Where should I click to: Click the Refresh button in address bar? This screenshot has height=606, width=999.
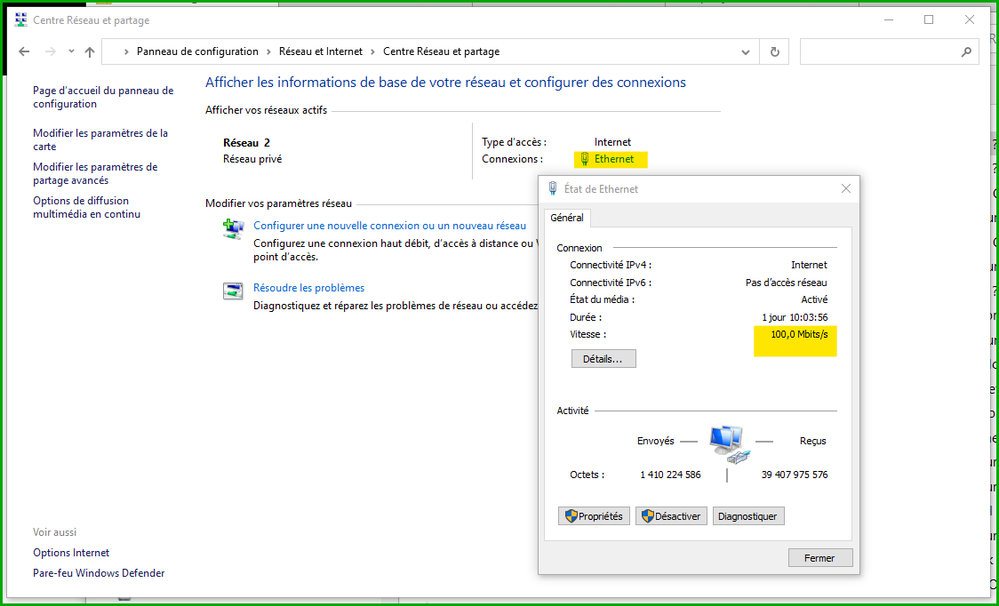774,52
